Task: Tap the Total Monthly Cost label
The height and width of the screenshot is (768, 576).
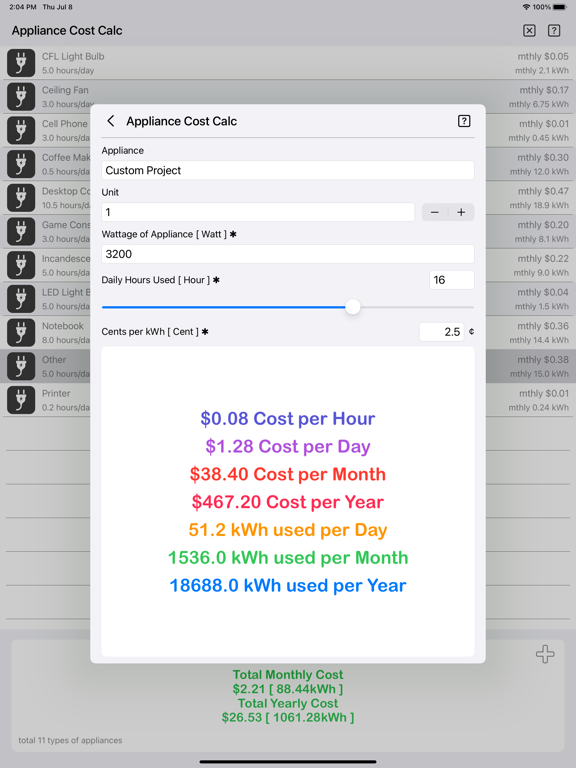Action: (x=288, y=675)
